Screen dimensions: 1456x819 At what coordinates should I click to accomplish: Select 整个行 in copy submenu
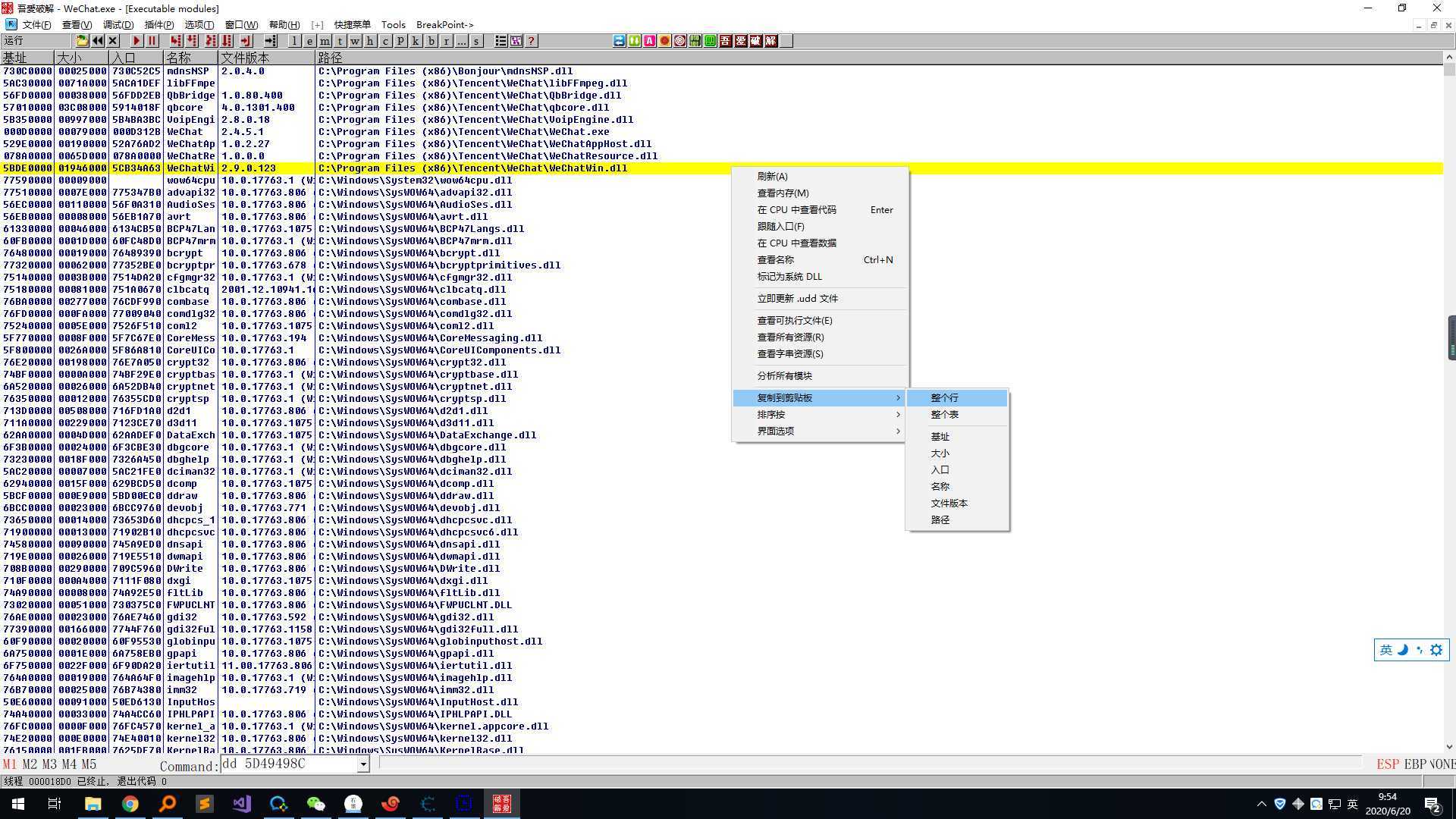[957, 398]
